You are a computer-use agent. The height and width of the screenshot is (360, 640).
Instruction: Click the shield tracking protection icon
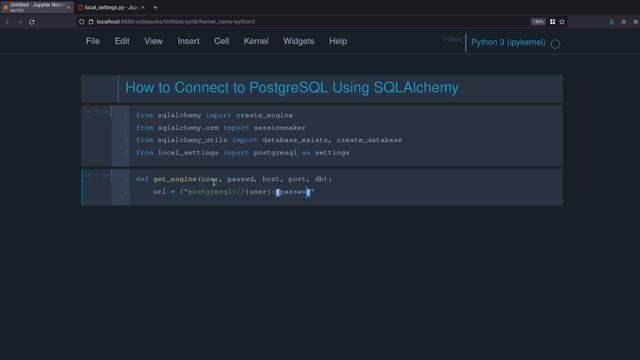pyautogui.click(x=82, y=22)
